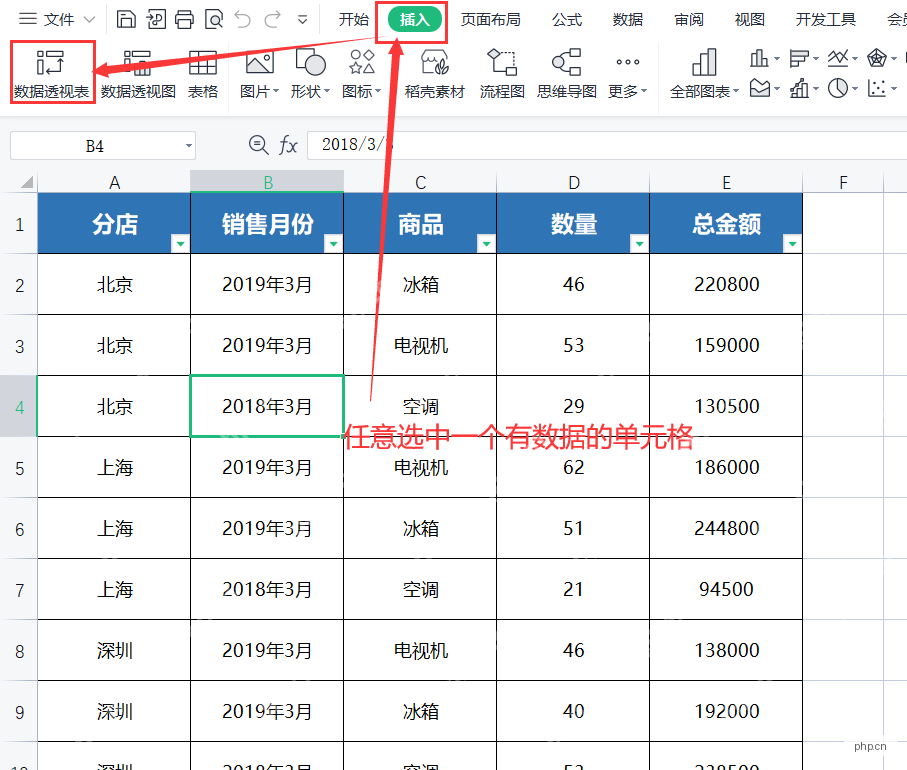Open the 分店 column filter dropdown

click(x=180, y=244)
